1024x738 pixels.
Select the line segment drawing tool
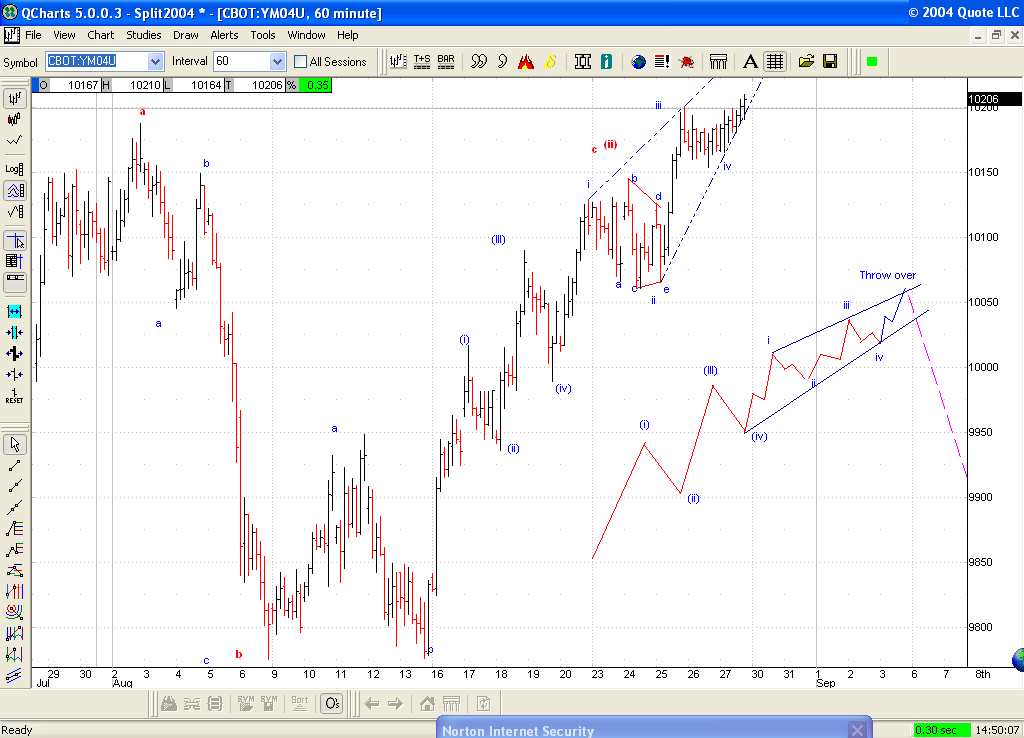pos(14,466)
